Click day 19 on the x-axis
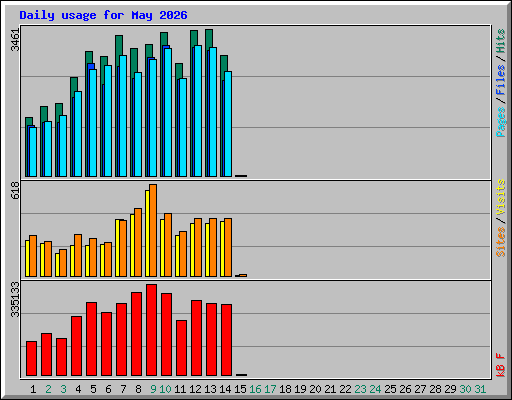This screenshot has height=400, width=512. click(x=300, y=389)
